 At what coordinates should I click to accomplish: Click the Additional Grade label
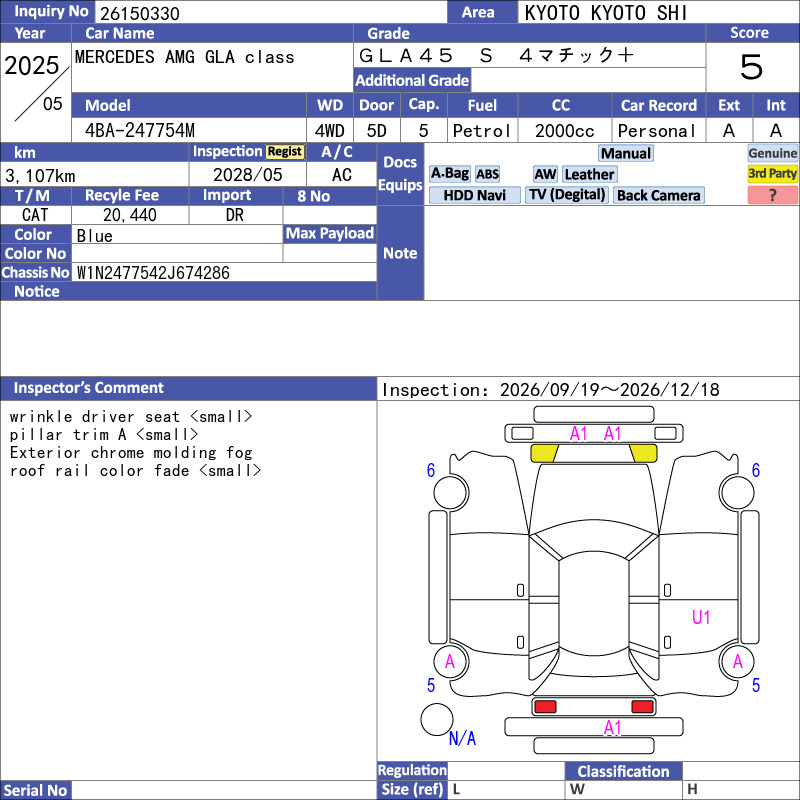point(412,80)
